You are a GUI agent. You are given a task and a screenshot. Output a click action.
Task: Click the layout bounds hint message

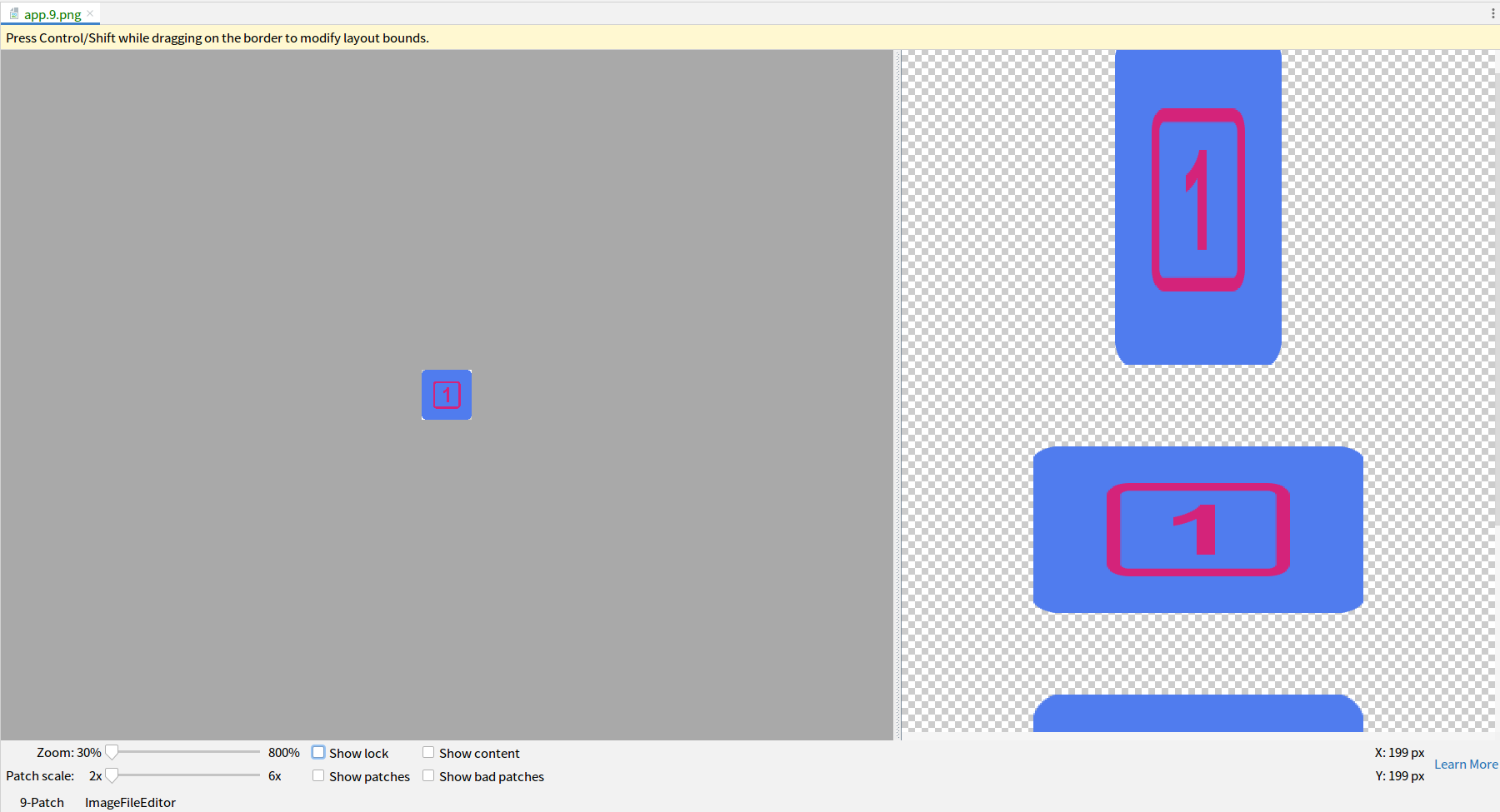click(x=217, y=37)
